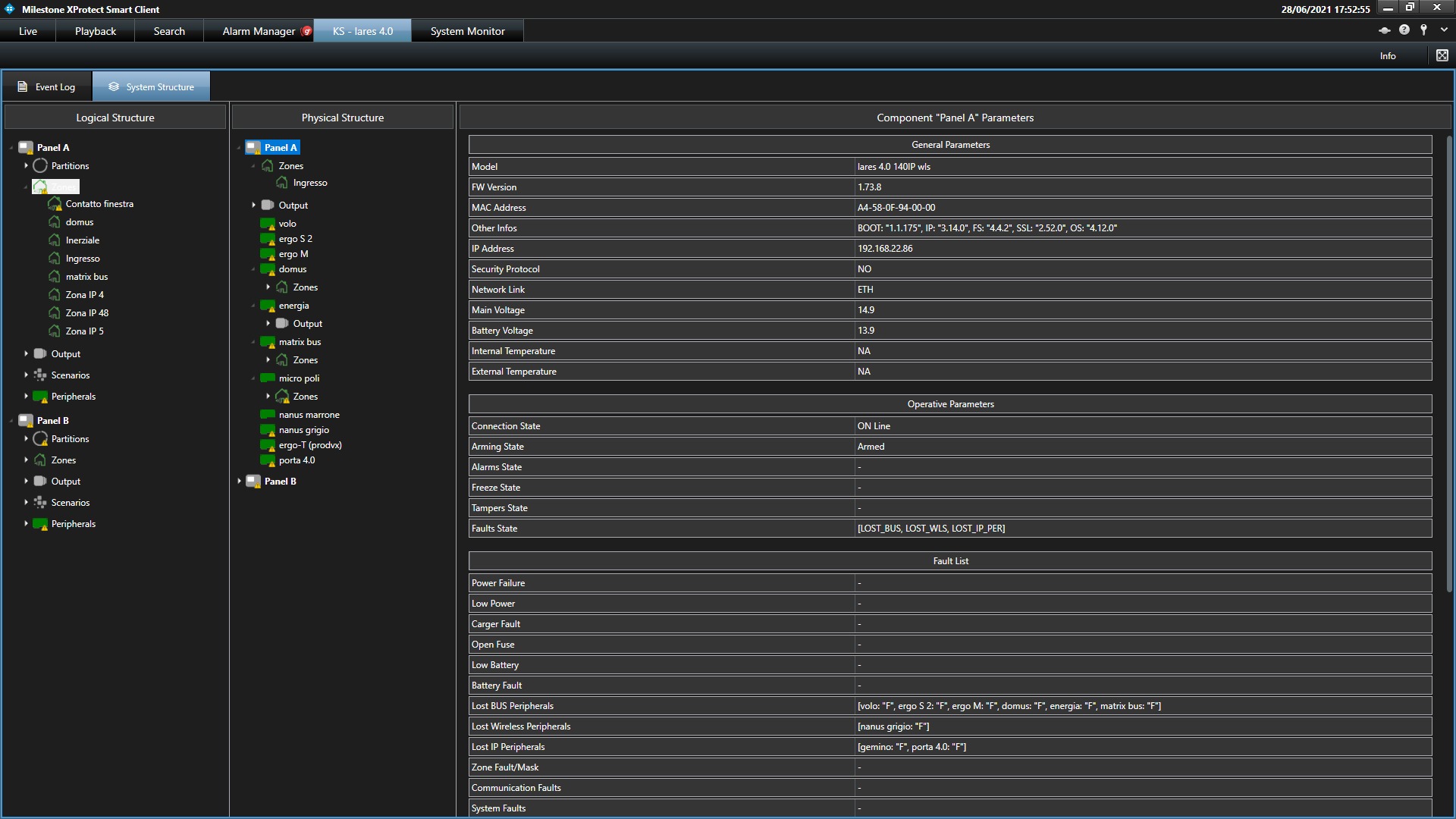The width and height of the screenshot is (1456, 819).
Task: Click porta 4.0 peripheral icon
Action: (268, 460)
